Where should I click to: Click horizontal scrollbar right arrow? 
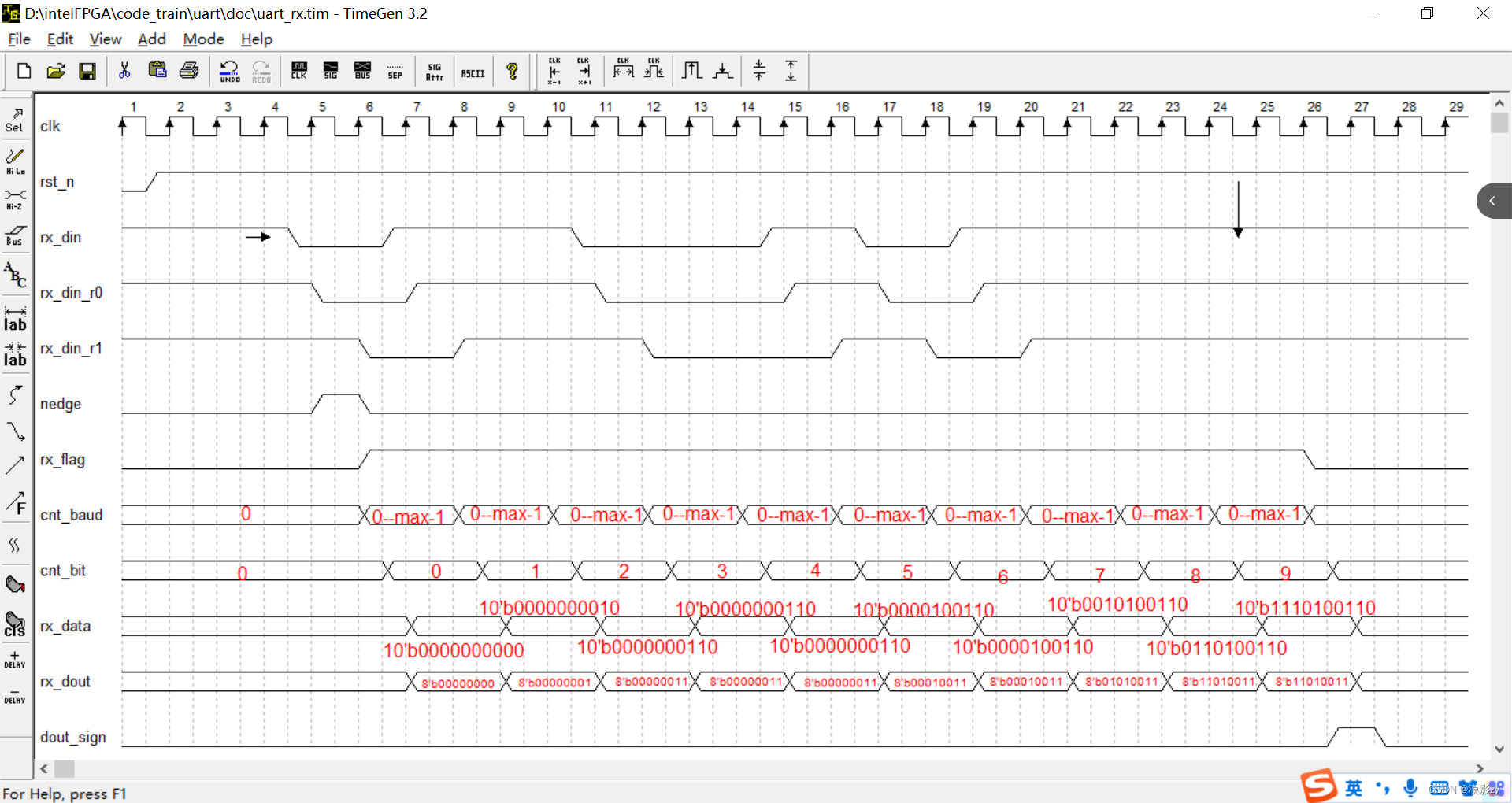tap(1479, 768)
